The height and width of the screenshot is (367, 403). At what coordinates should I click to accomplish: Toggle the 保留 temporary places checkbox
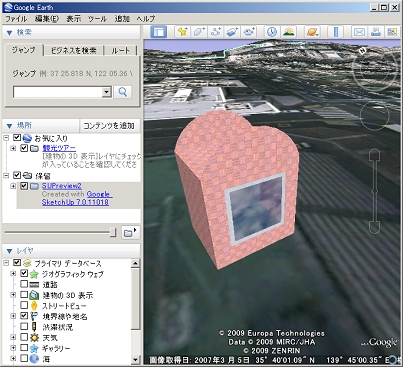(x=17, y=175)
